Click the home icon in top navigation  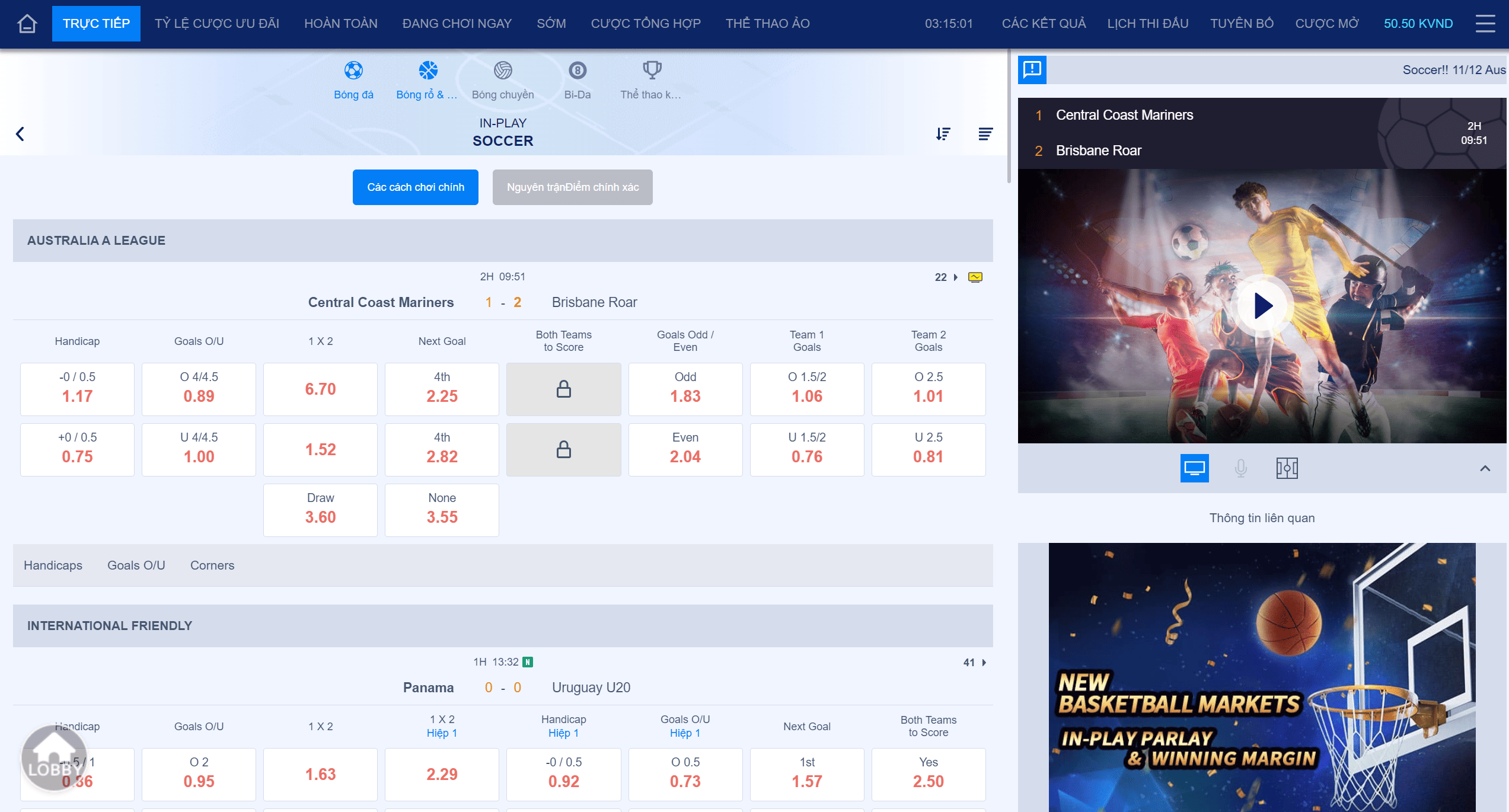point(27,24)
